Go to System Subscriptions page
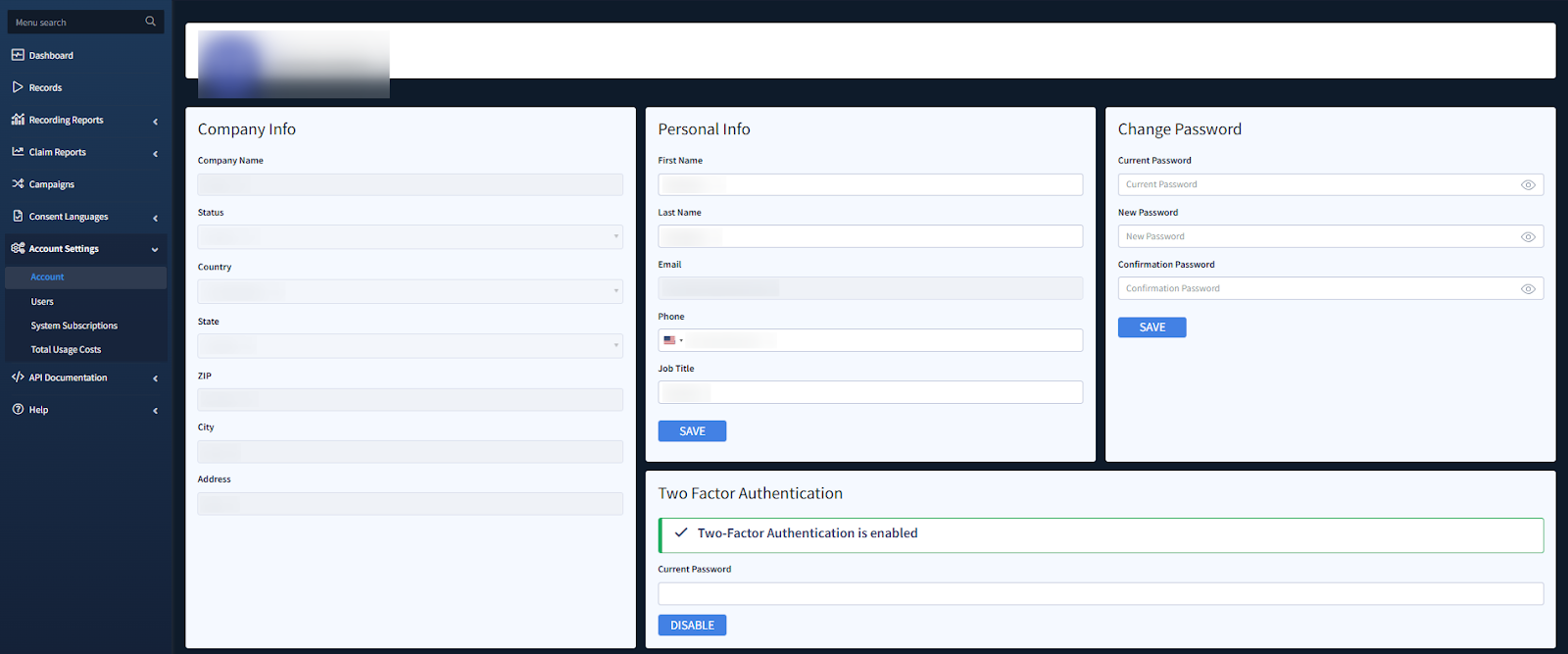 click(73, 326)
